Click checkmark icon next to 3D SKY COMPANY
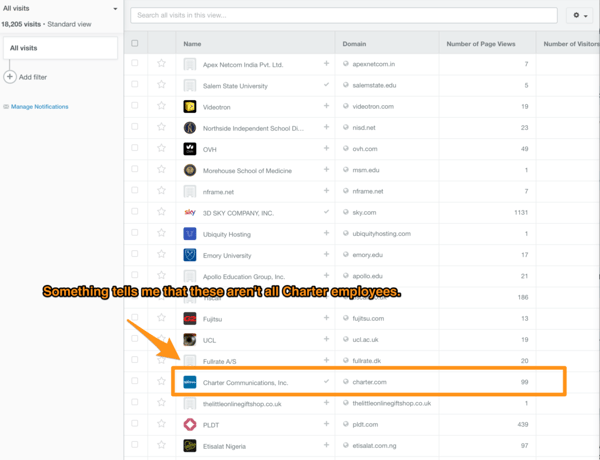This screenshot has height=460, width=600. click(326, 212)
